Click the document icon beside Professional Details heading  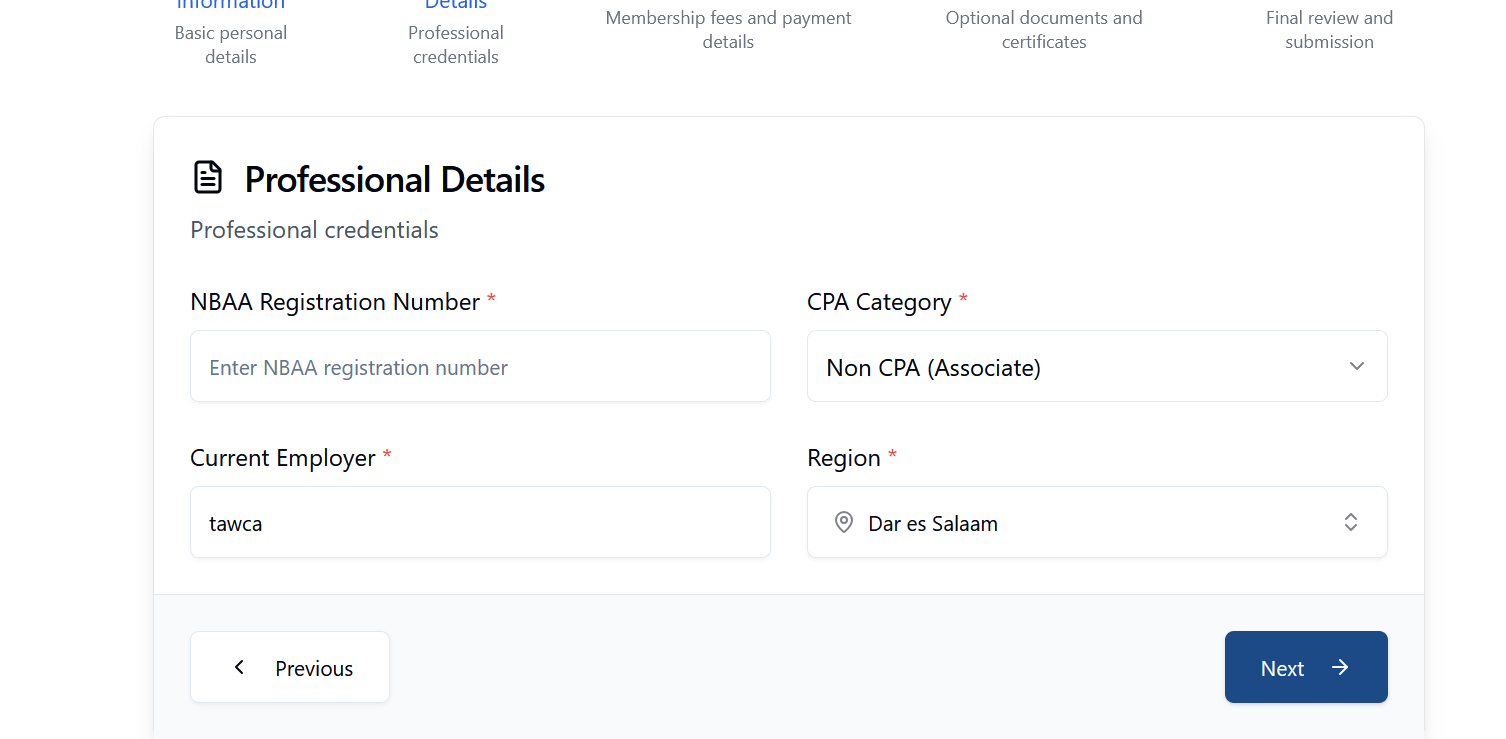208,178
